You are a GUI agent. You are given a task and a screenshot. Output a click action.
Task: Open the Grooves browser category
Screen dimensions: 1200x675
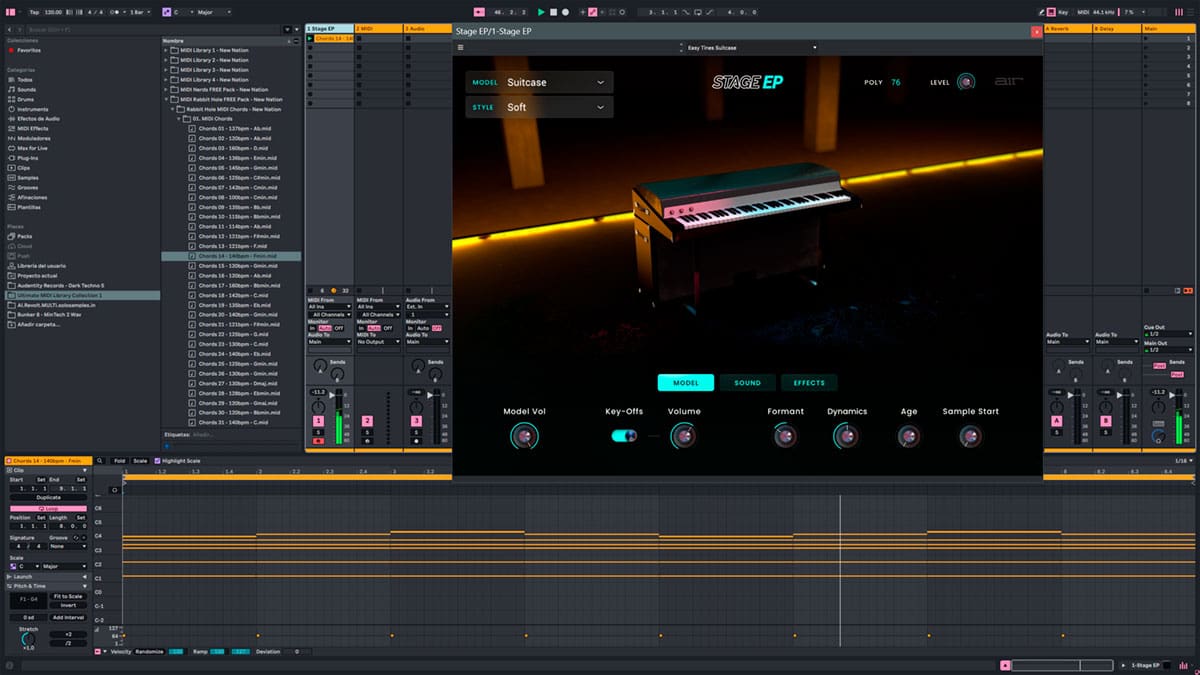click(27, 187)
